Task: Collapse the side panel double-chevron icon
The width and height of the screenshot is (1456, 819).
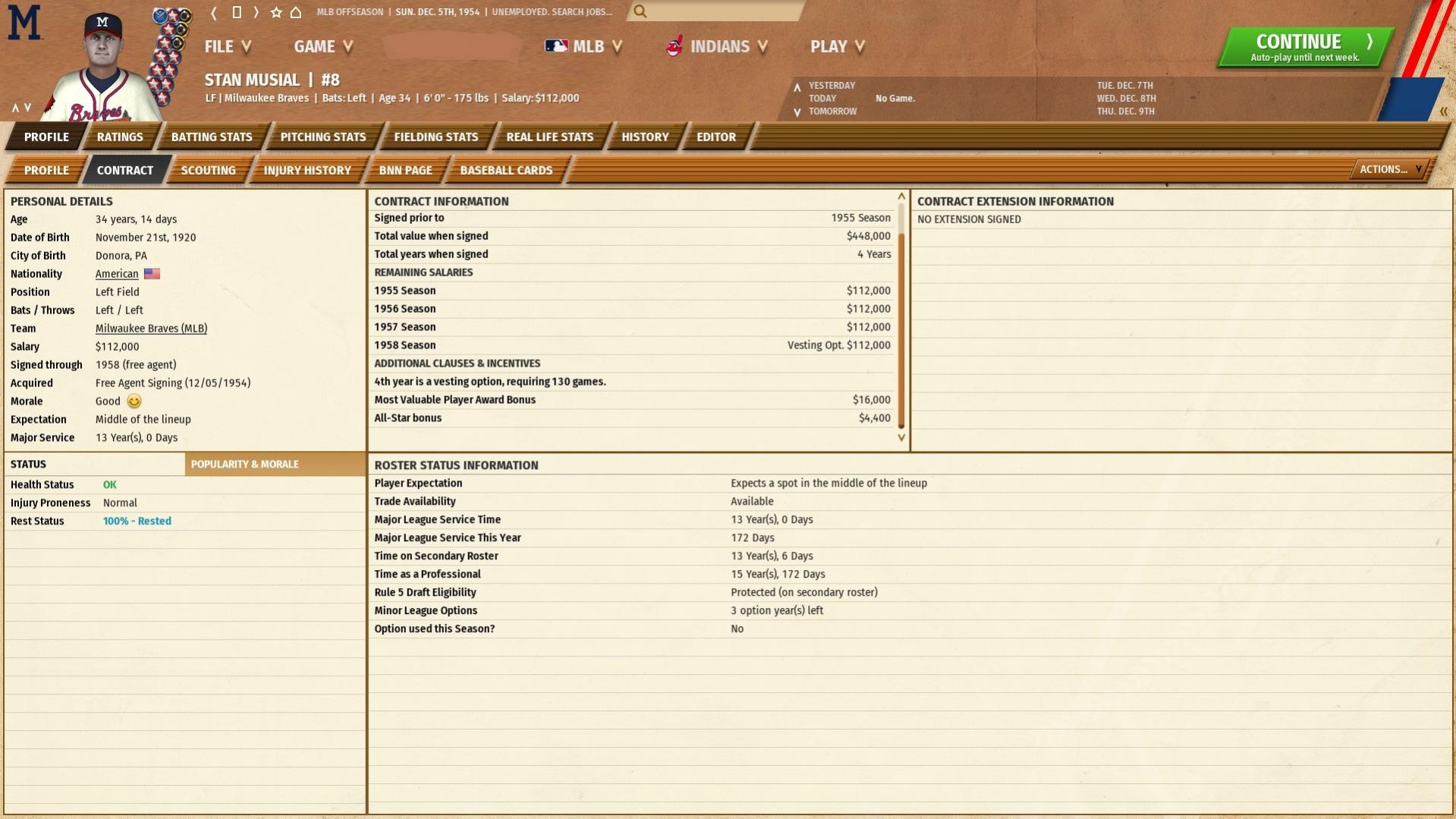Action: 1443,112
